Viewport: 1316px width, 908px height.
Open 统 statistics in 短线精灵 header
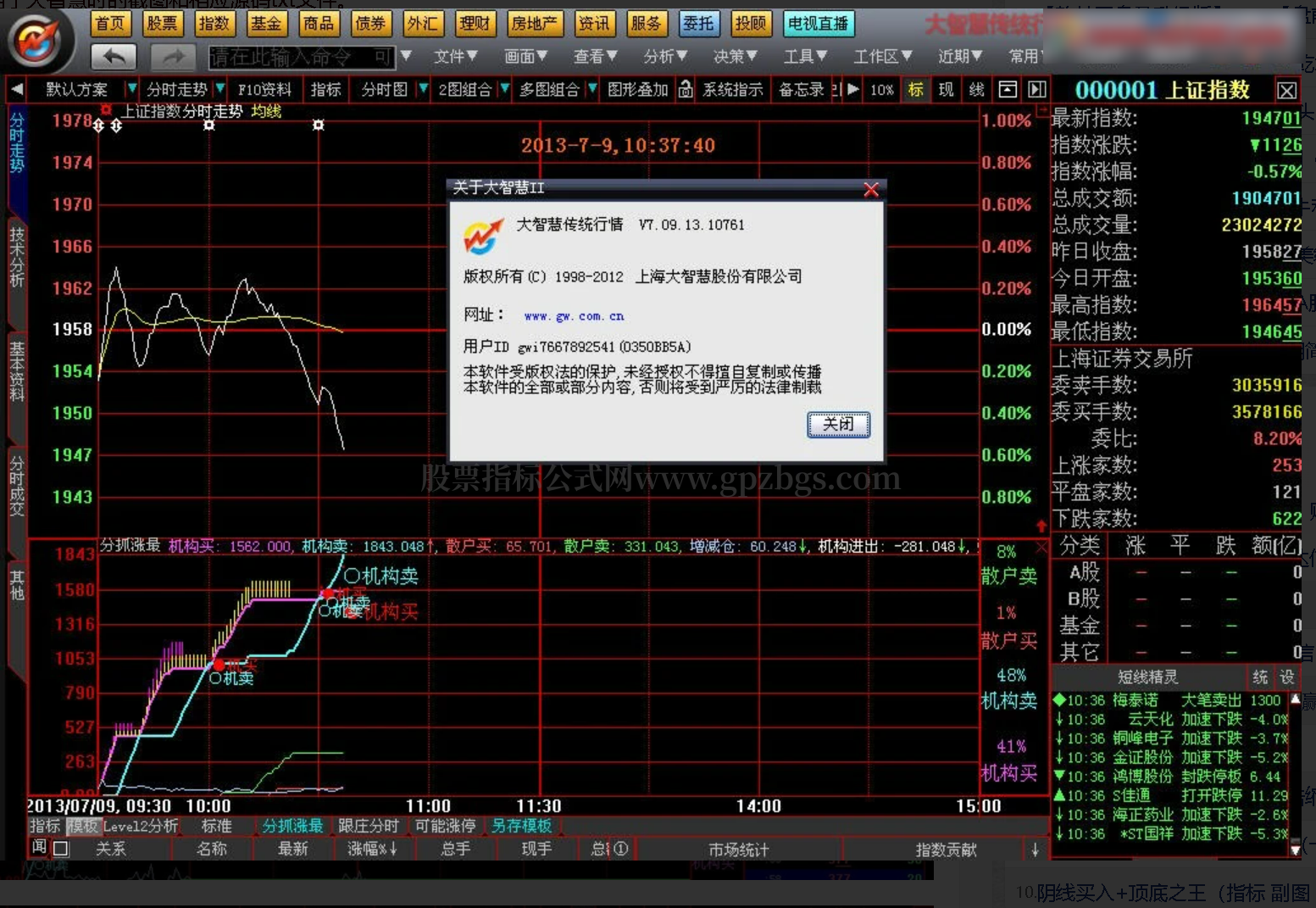[1260, 677]
